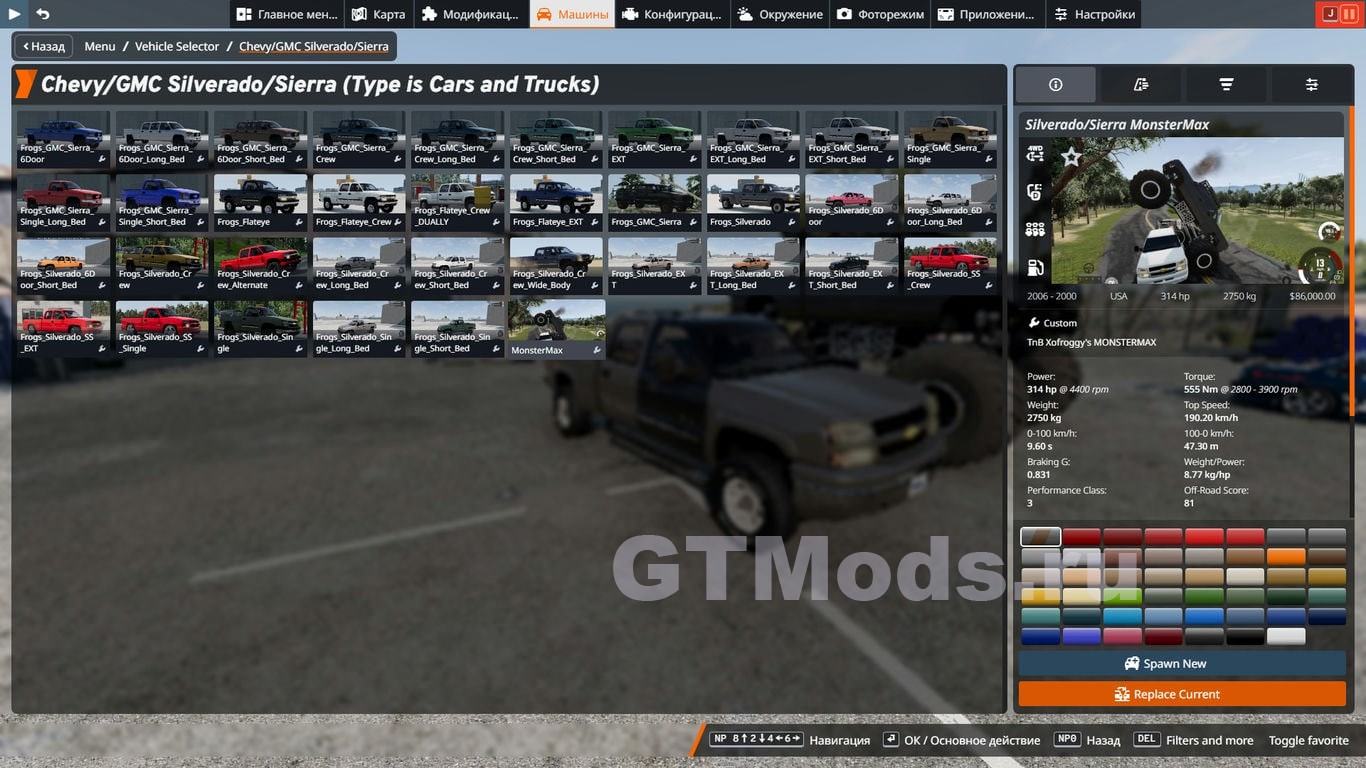This screenshot has height=768, width=1366.
Task: Go back with the Назад button
Action: (x=43, y=46)
